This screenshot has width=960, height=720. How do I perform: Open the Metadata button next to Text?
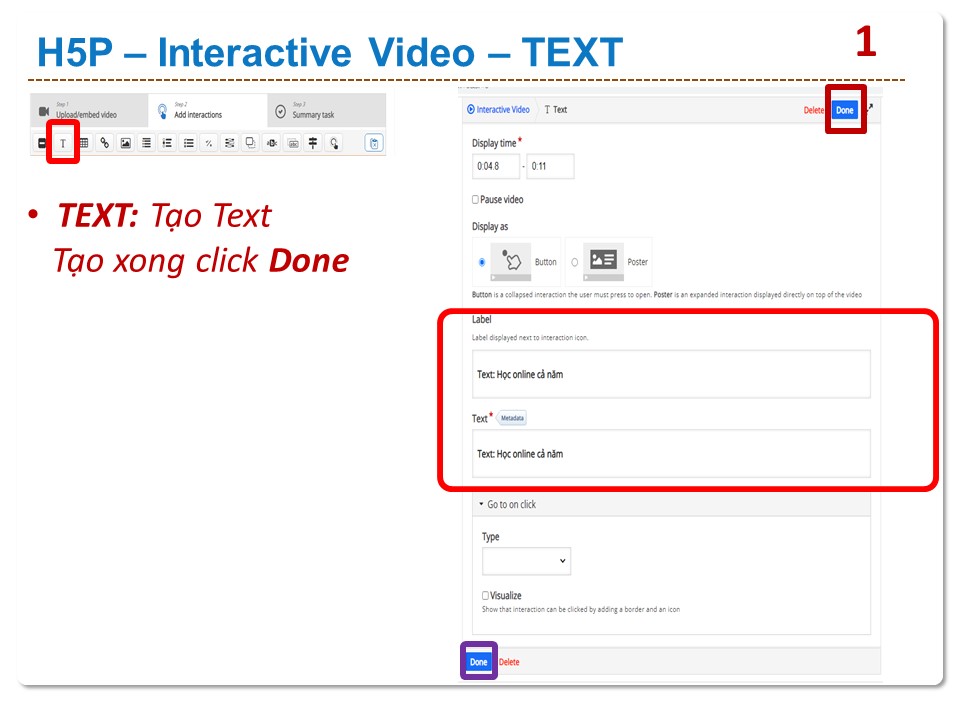tap(512, 418)
